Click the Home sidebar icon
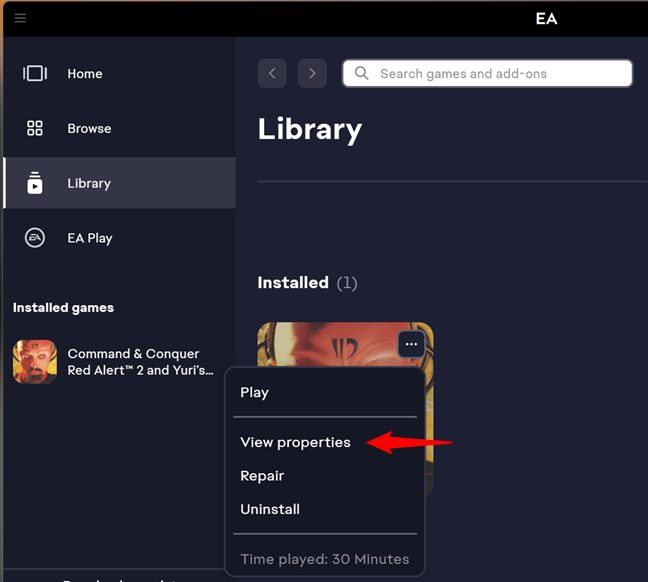This screenshot has width=648, height=582. pos(35,74)
